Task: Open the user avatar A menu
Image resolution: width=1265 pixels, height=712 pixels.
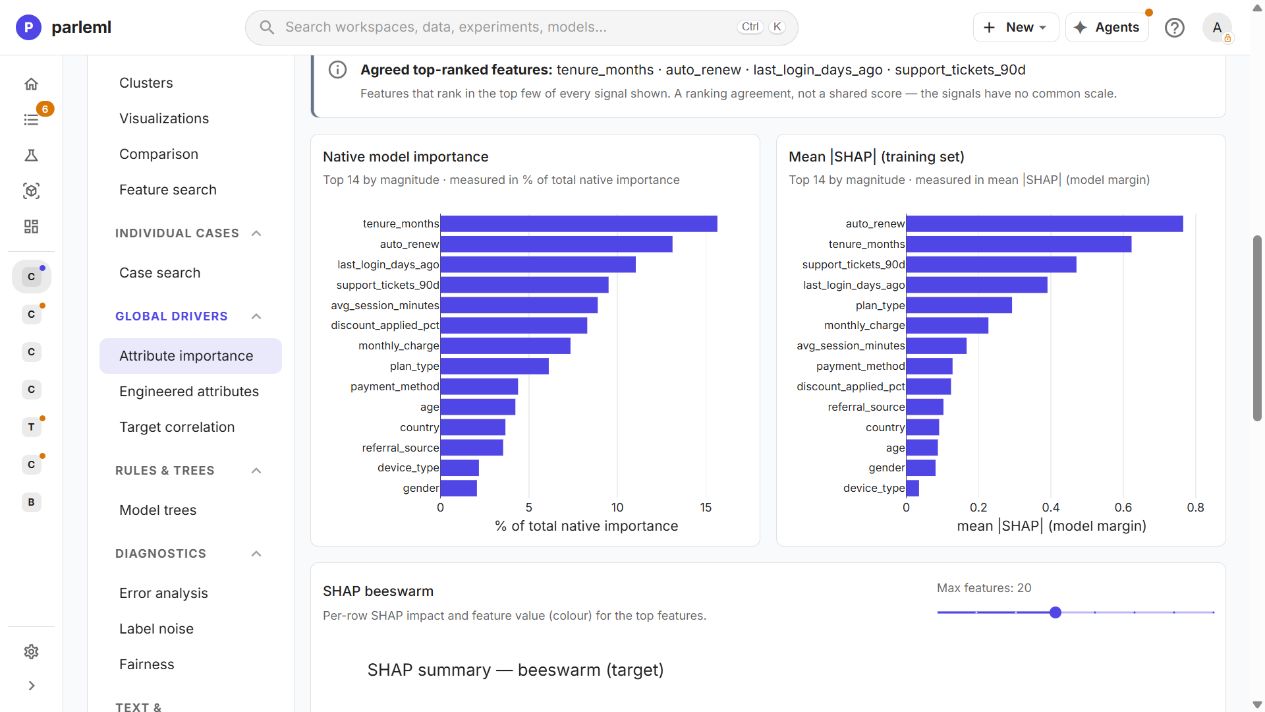Action: pos(1217,28)
